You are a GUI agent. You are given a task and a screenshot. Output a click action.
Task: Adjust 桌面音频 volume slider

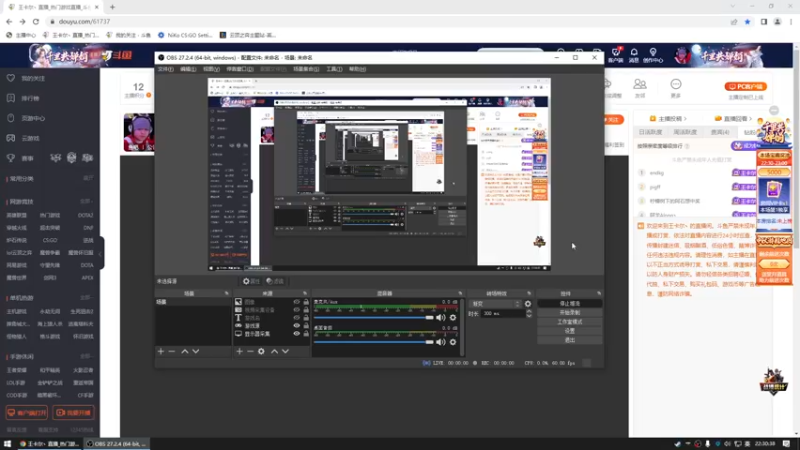pyautogui.click(x=373, y=342)
